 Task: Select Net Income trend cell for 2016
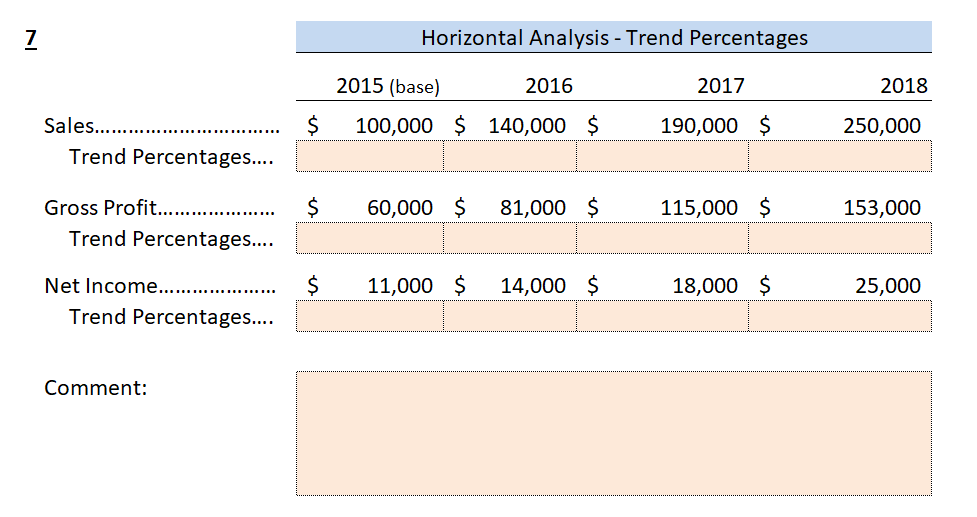pos(510,316)
